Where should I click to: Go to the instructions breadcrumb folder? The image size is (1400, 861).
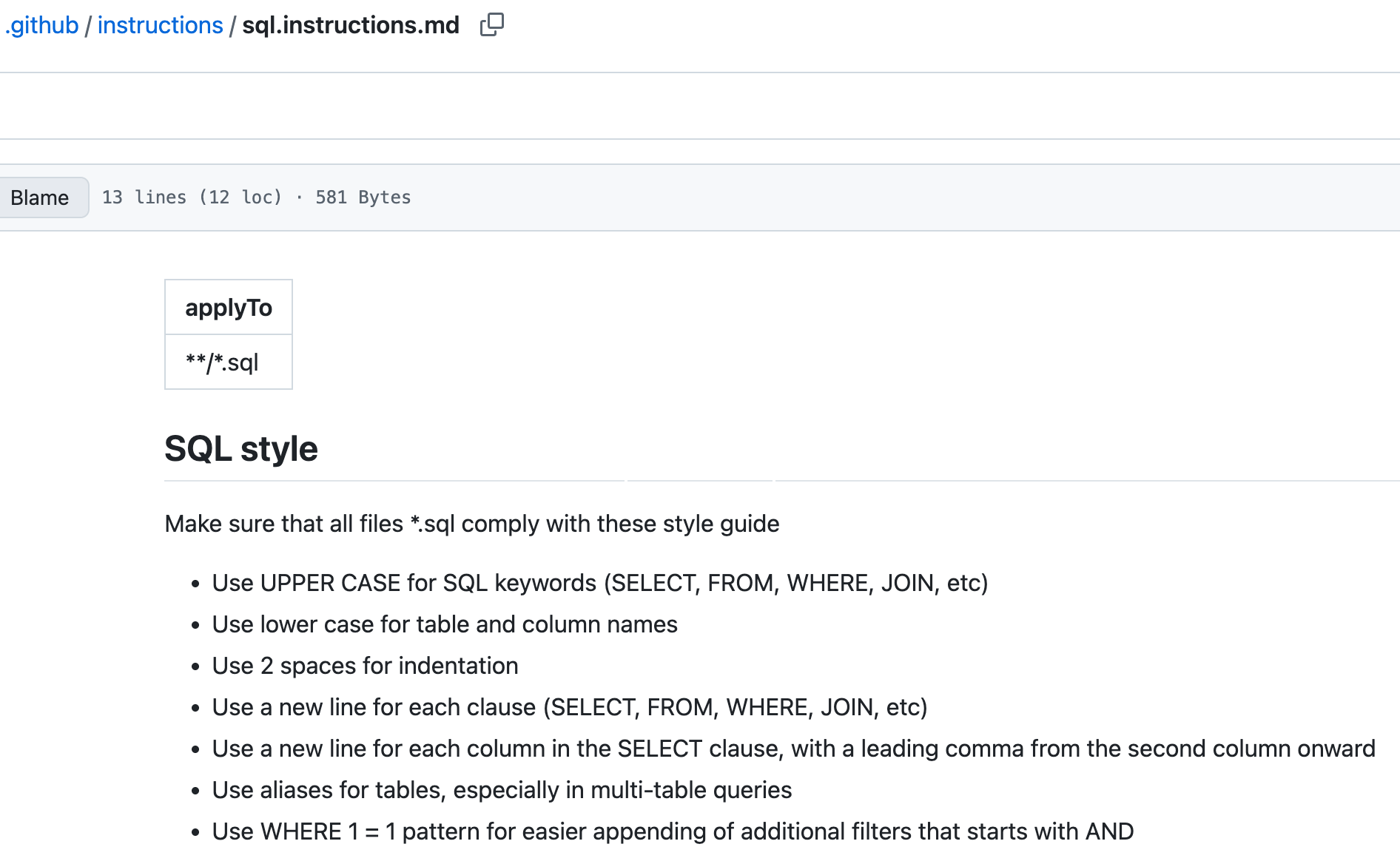pyautogui.click(x=160, y=25)
